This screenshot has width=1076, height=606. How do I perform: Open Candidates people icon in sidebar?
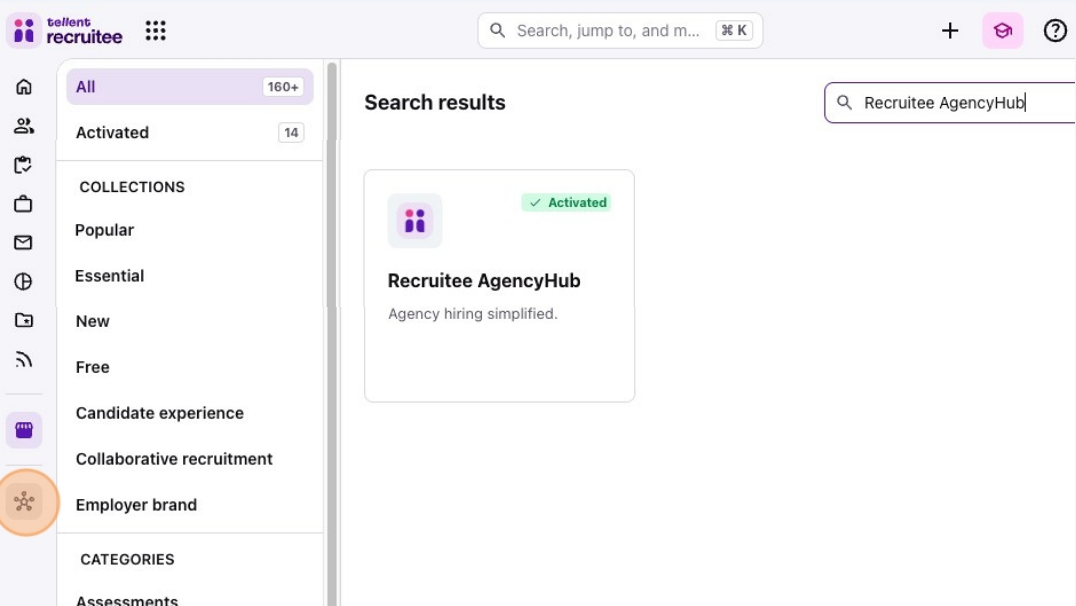(x=23, y=126)
